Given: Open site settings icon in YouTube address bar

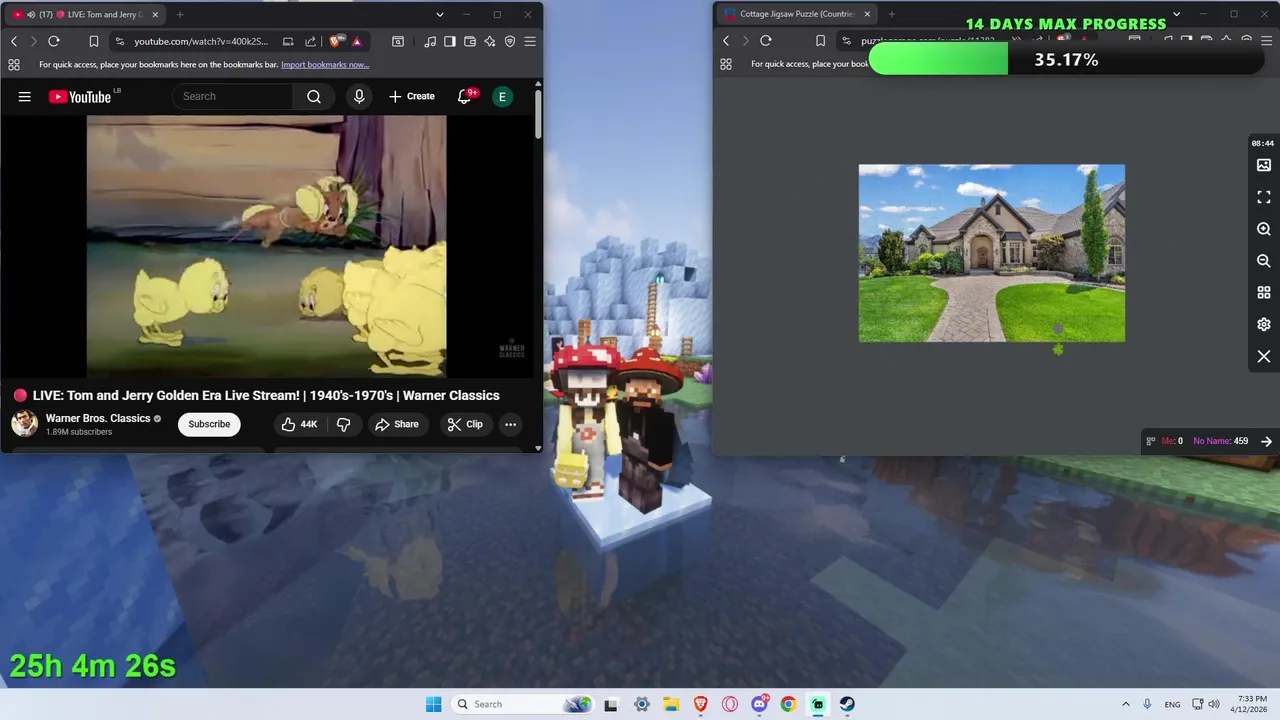Looking at the screenshot, I should [x=120, y=41].
